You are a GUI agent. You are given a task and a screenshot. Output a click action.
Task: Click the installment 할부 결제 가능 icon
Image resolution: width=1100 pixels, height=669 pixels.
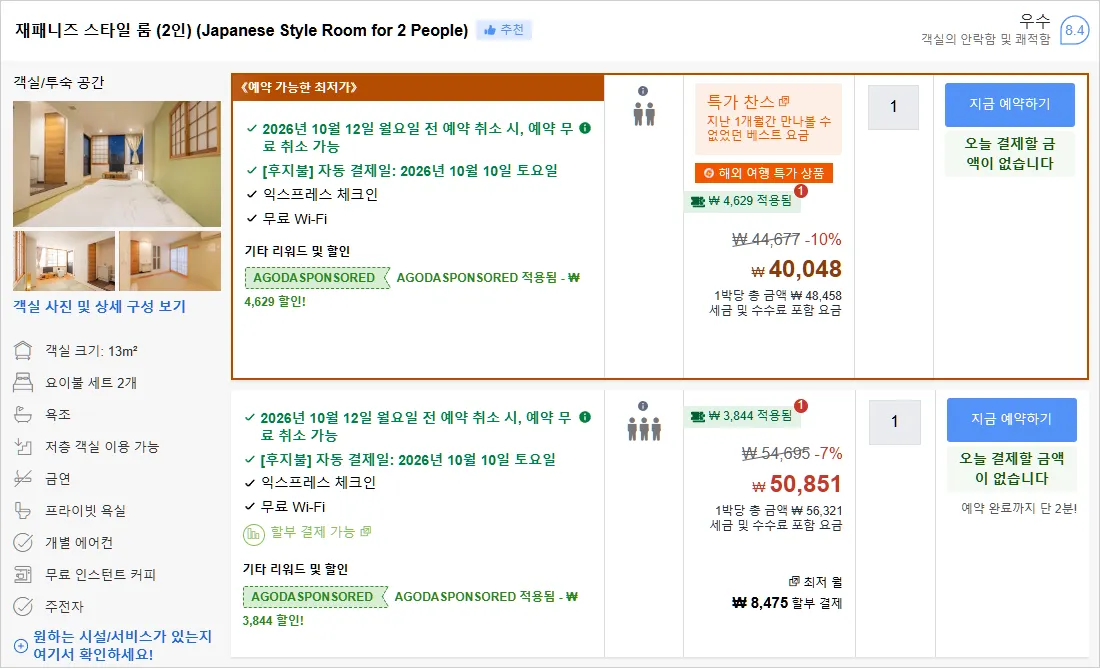click(x=253, y=534)
